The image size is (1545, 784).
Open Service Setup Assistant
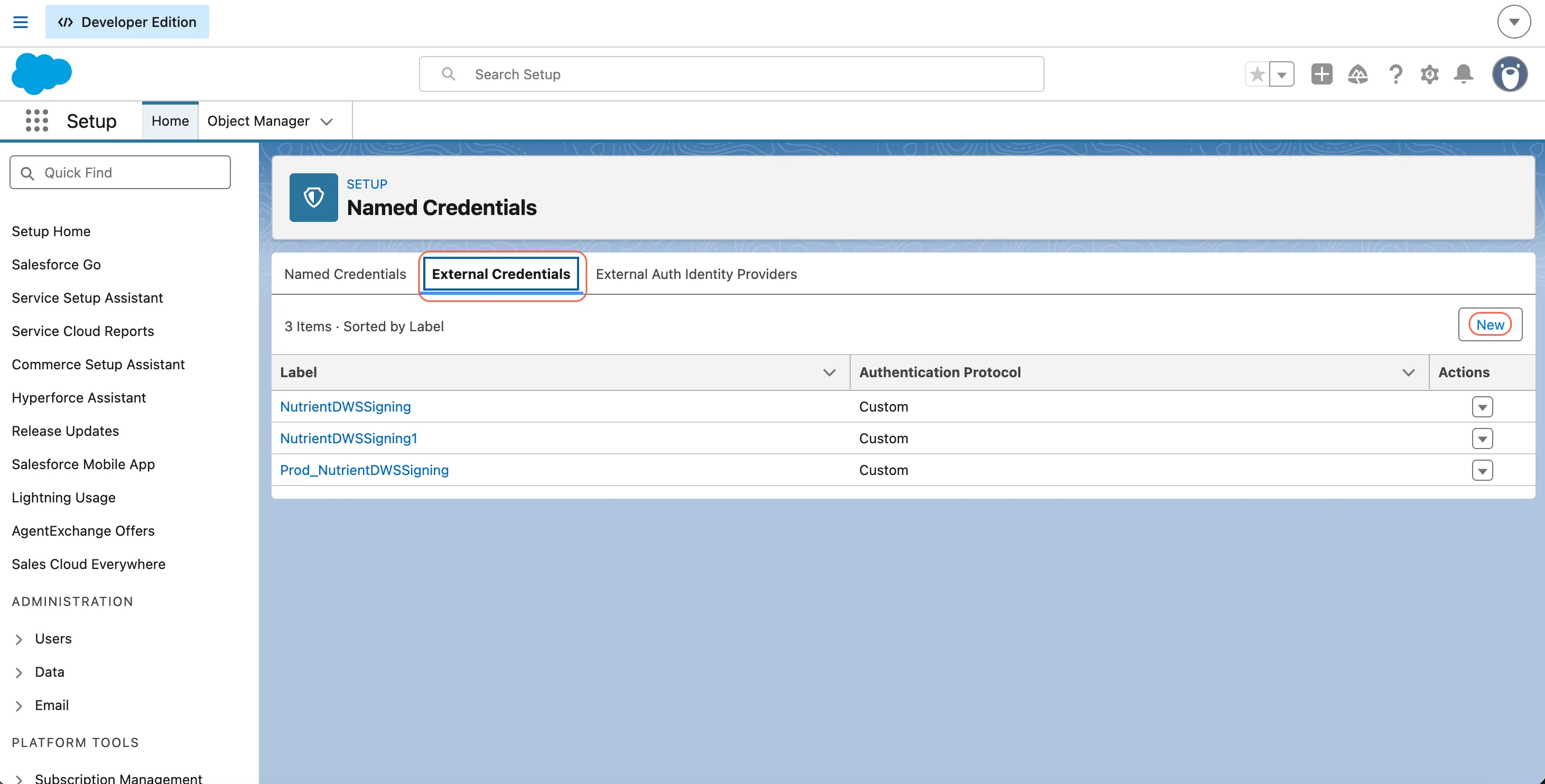pyautogui.click(x=87, y=297)
